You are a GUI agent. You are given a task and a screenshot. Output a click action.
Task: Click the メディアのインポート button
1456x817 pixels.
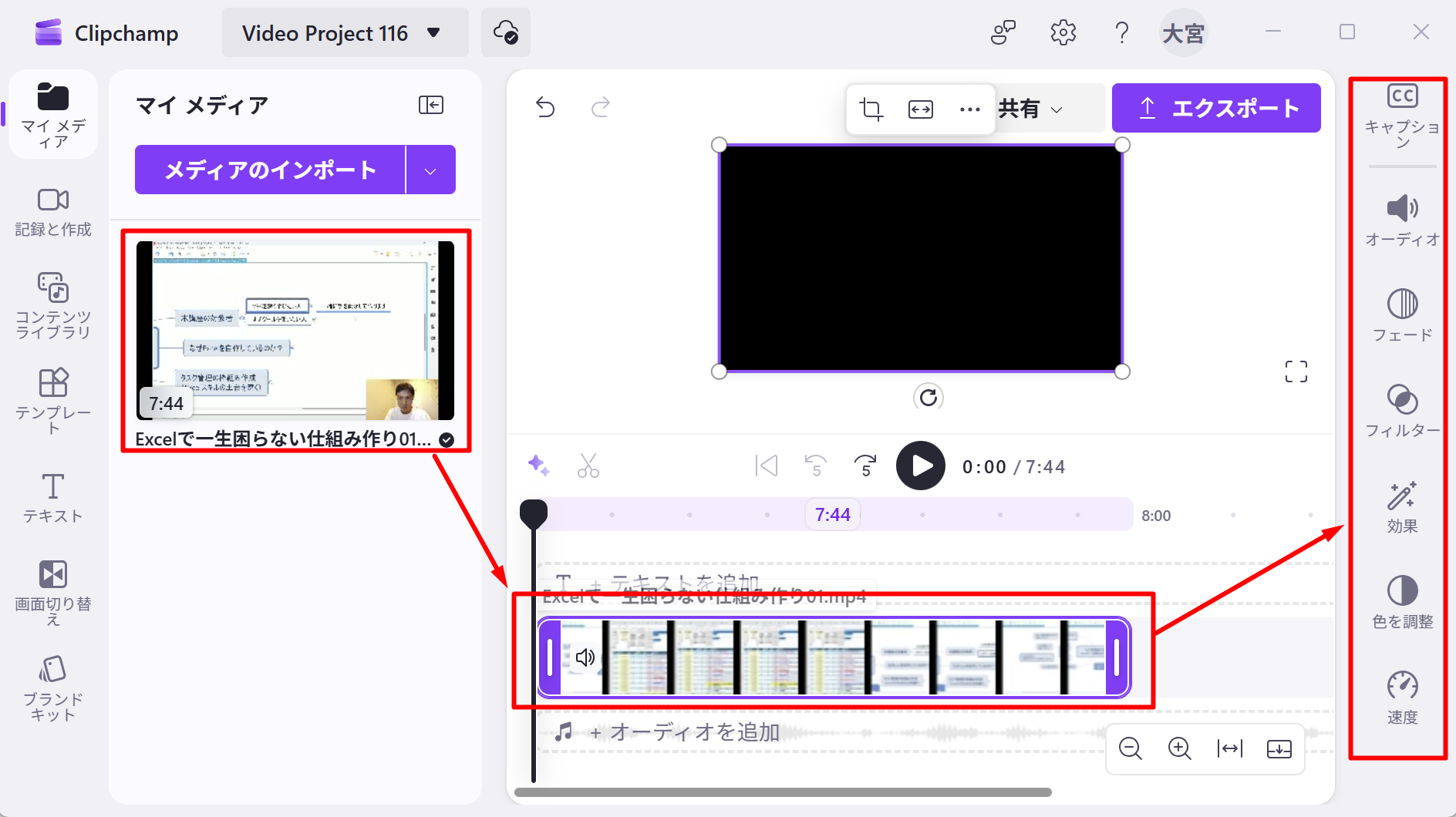[x=270, y=170]
